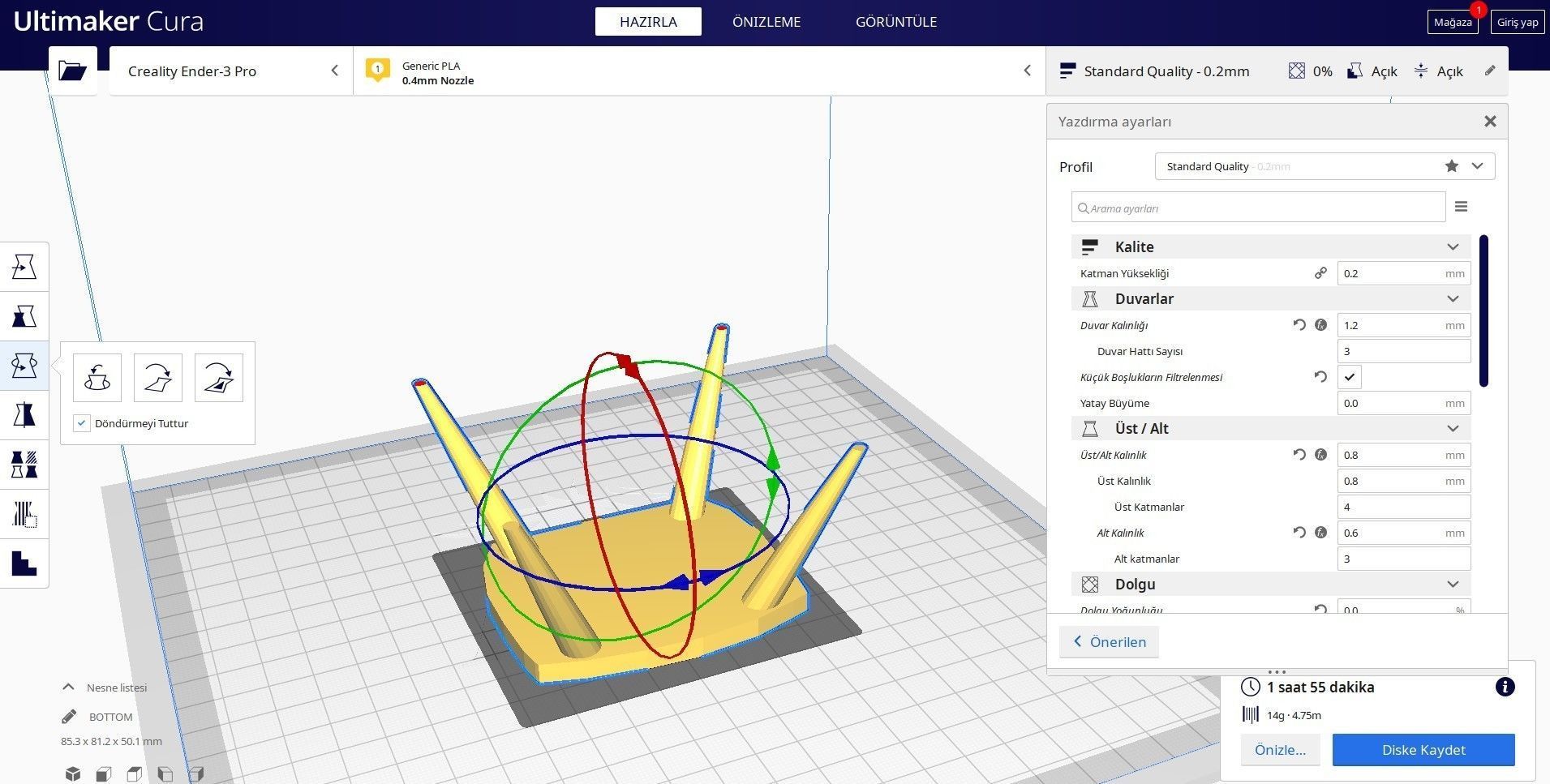Reset Alt Kalınlık with revert arrow

[x=1299, y=533]
